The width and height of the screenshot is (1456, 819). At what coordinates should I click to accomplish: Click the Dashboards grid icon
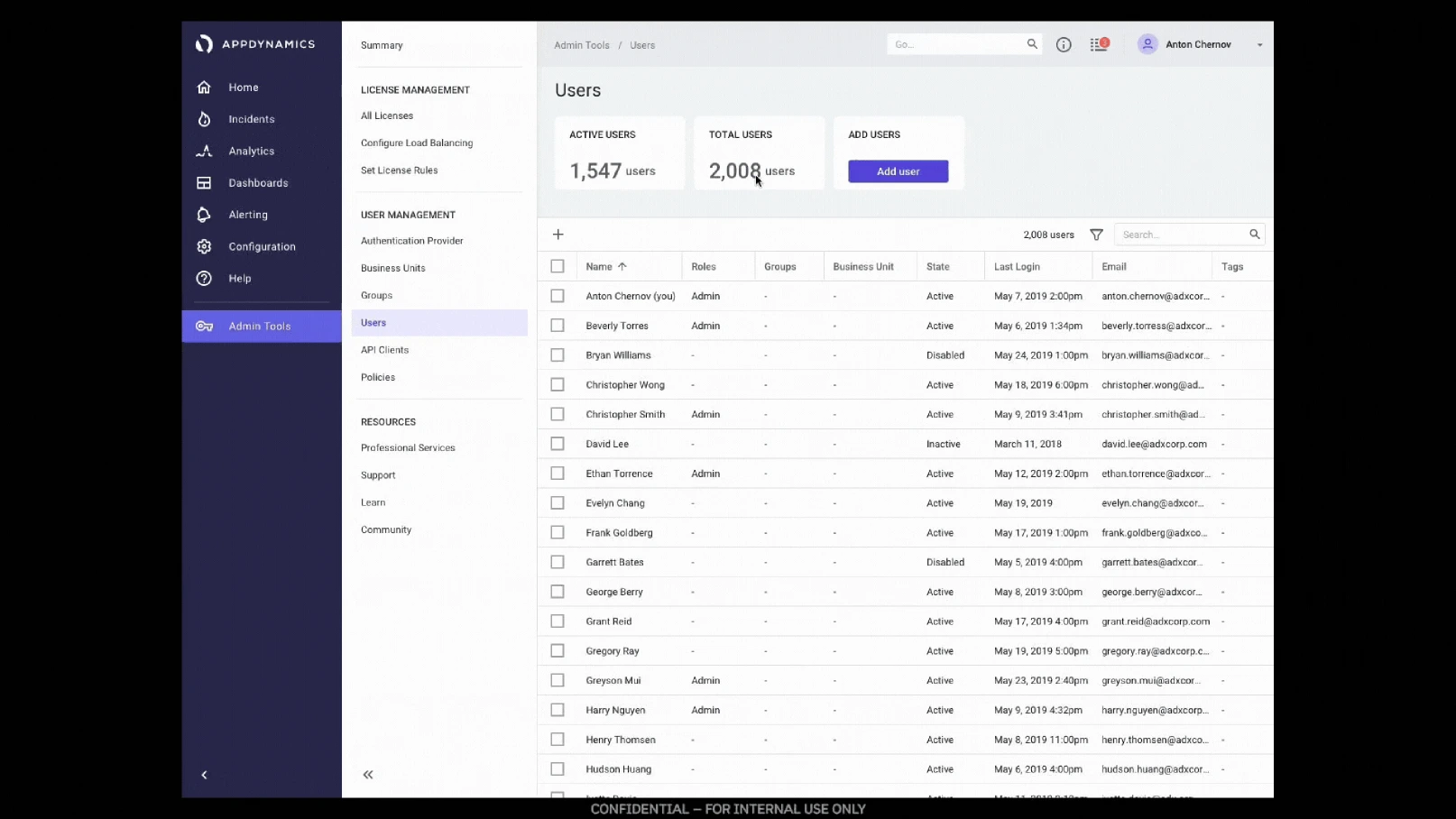(x=204, y=183)
